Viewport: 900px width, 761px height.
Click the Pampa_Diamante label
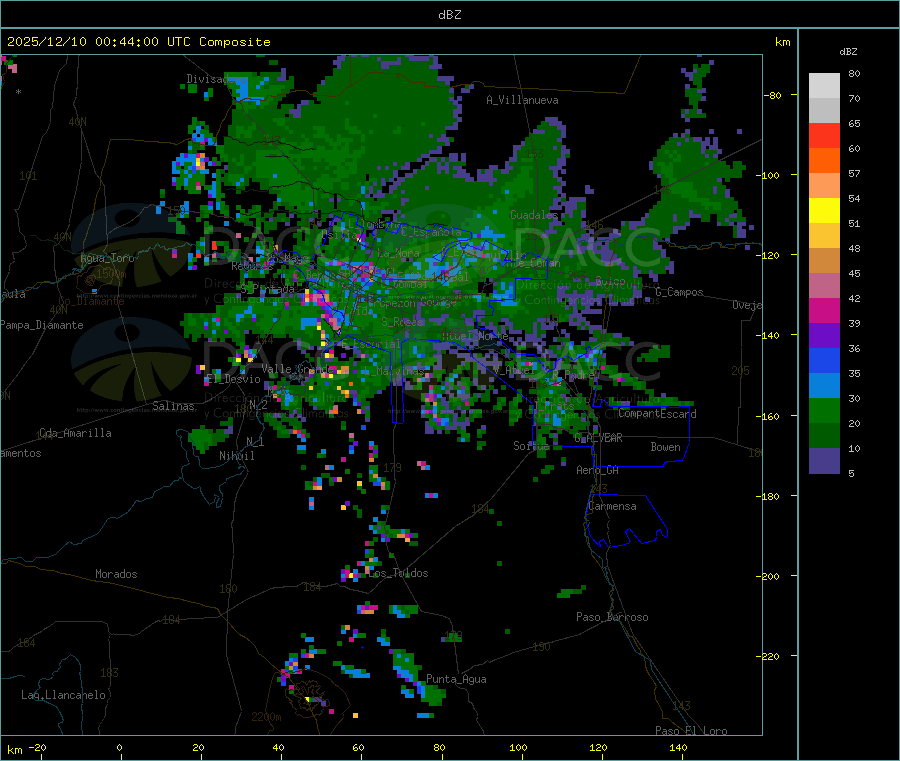[x=42, y=325]
